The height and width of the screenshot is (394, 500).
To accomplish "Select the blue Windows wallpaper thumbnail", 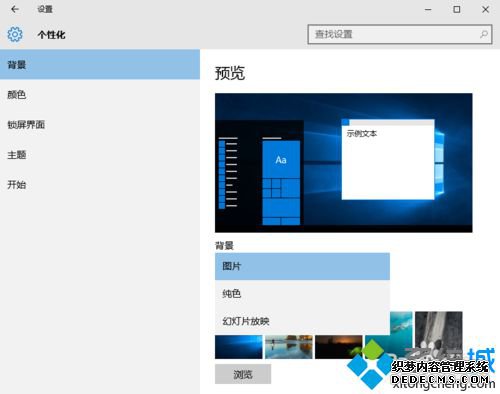I will [x=239, y=347].
